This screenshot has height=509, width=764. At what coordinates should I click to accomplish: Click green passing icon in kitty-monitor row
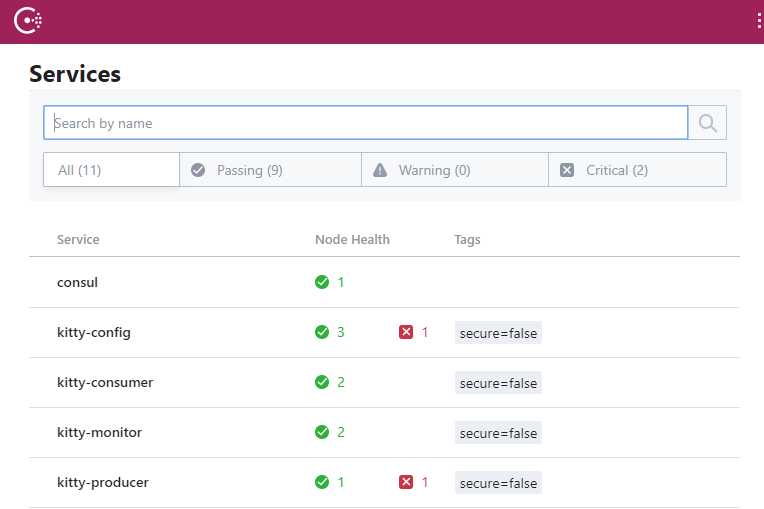[x=322, y=432]
